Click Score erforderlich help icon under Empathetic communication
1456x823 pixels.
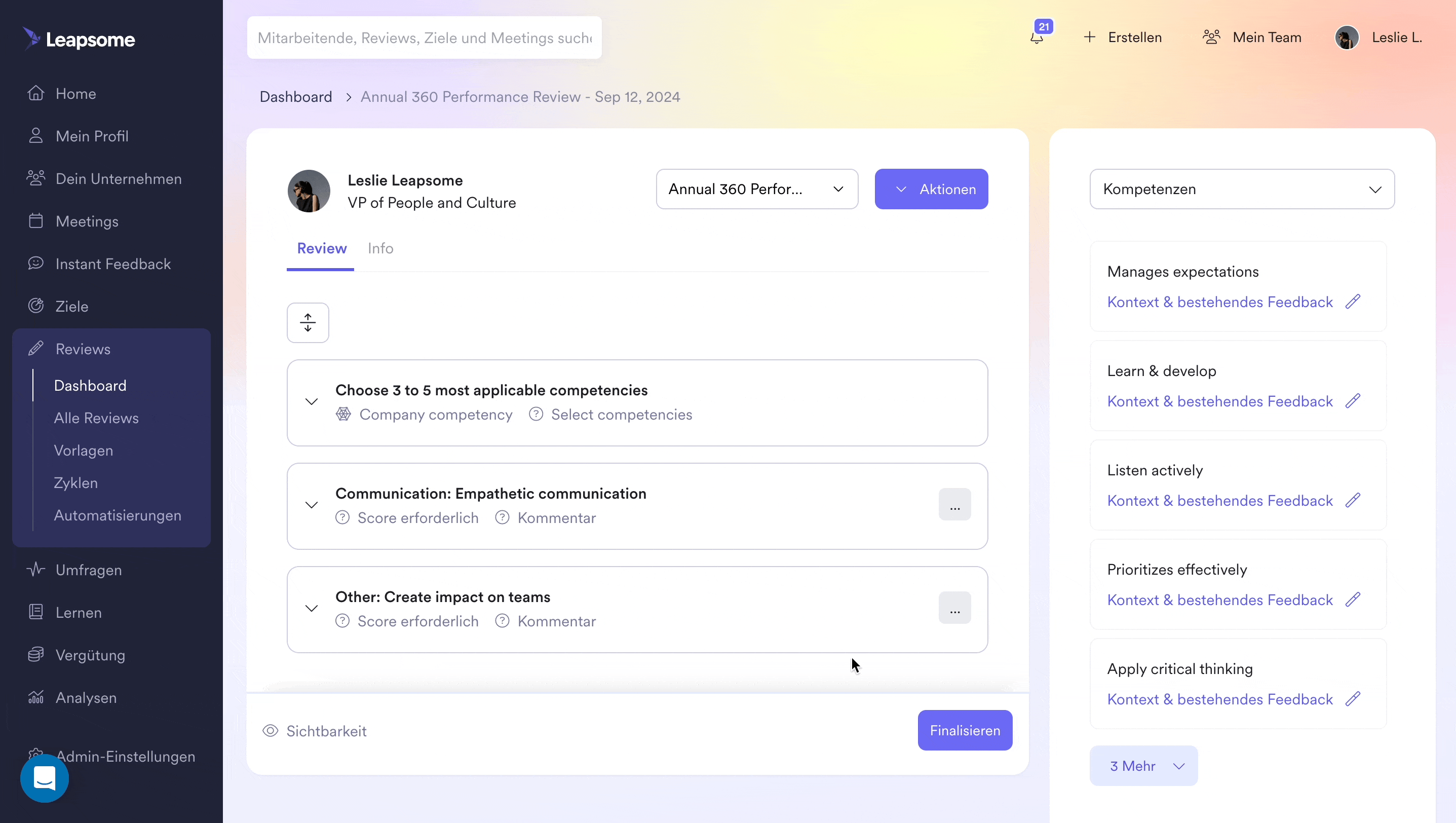click(x=342, y=518)
